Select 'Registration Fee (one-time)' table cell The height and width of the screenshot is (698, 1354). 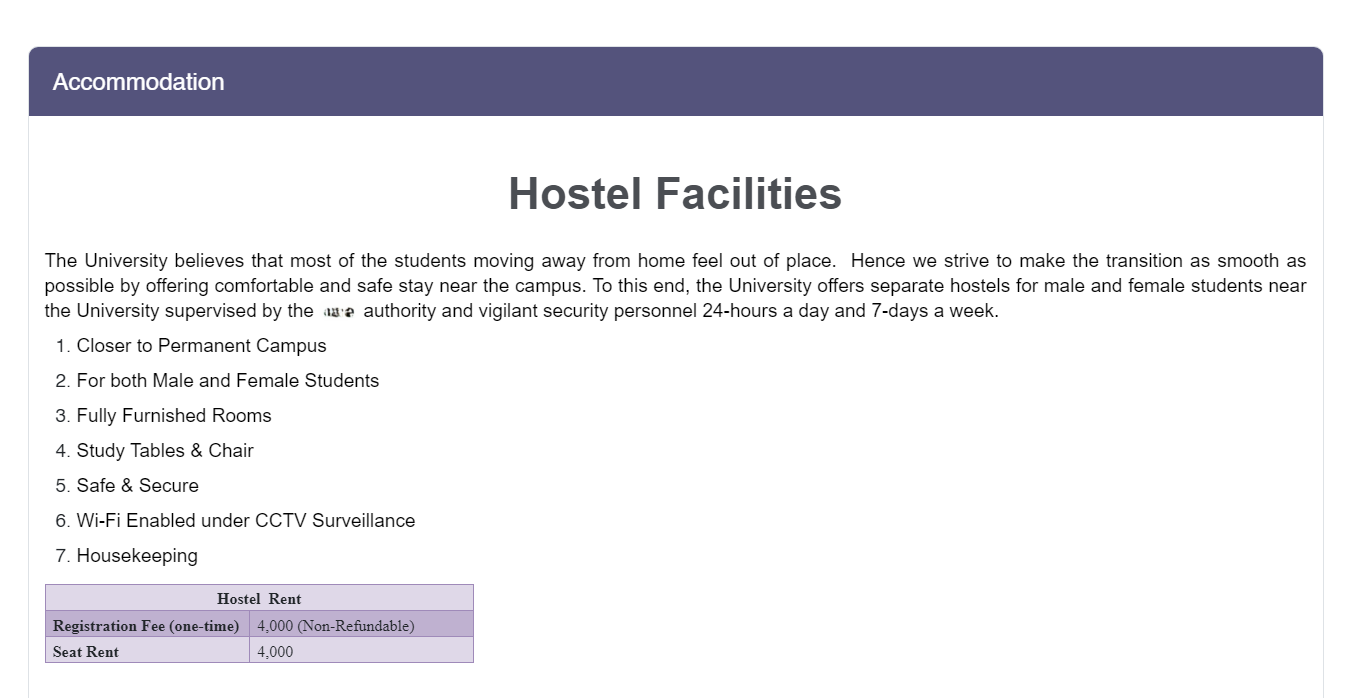pos(147,625)
